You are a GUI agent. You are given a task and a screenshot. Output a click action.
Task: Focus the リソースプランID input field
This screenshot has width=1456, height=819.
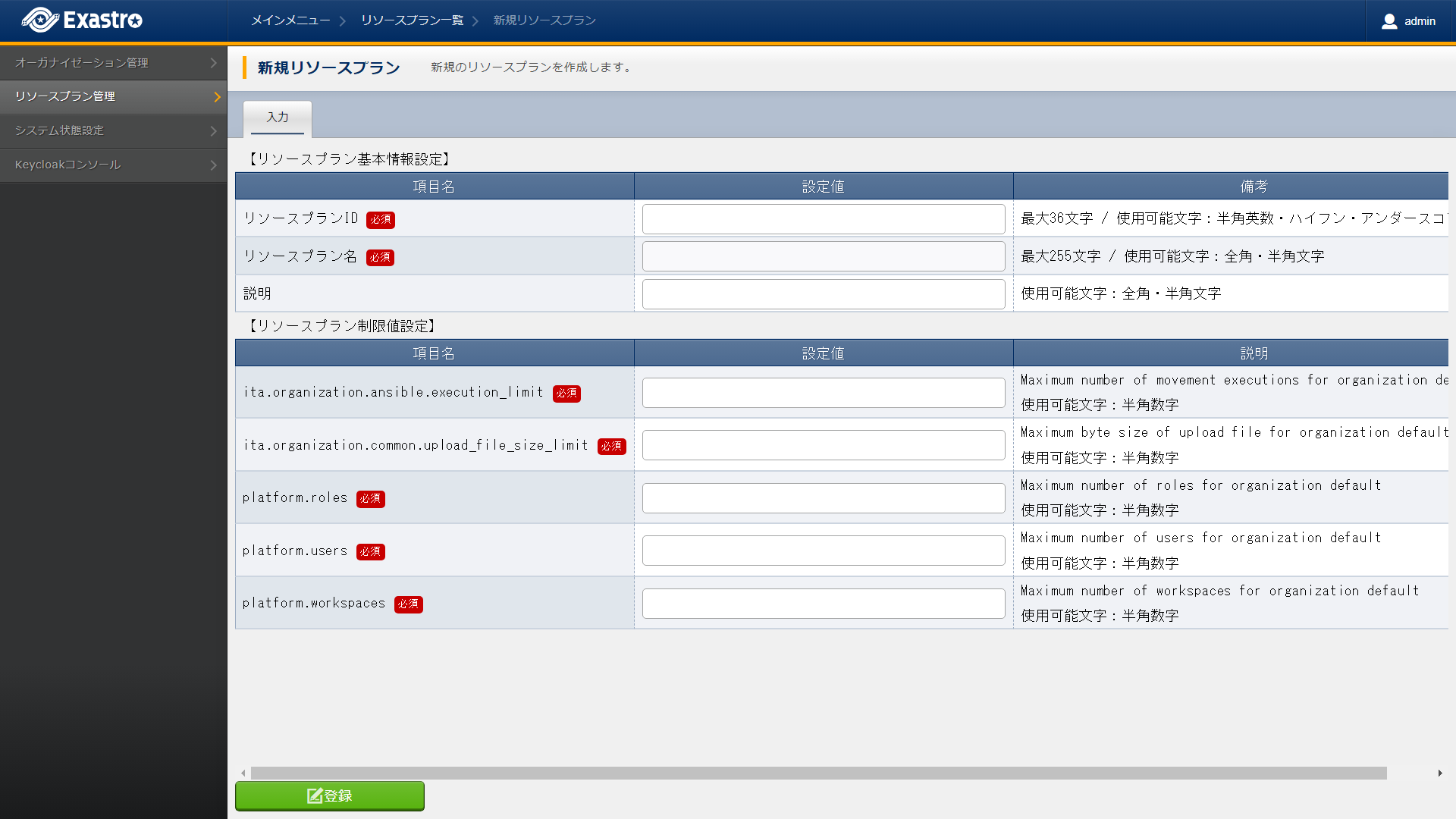[x=823, y=219]
